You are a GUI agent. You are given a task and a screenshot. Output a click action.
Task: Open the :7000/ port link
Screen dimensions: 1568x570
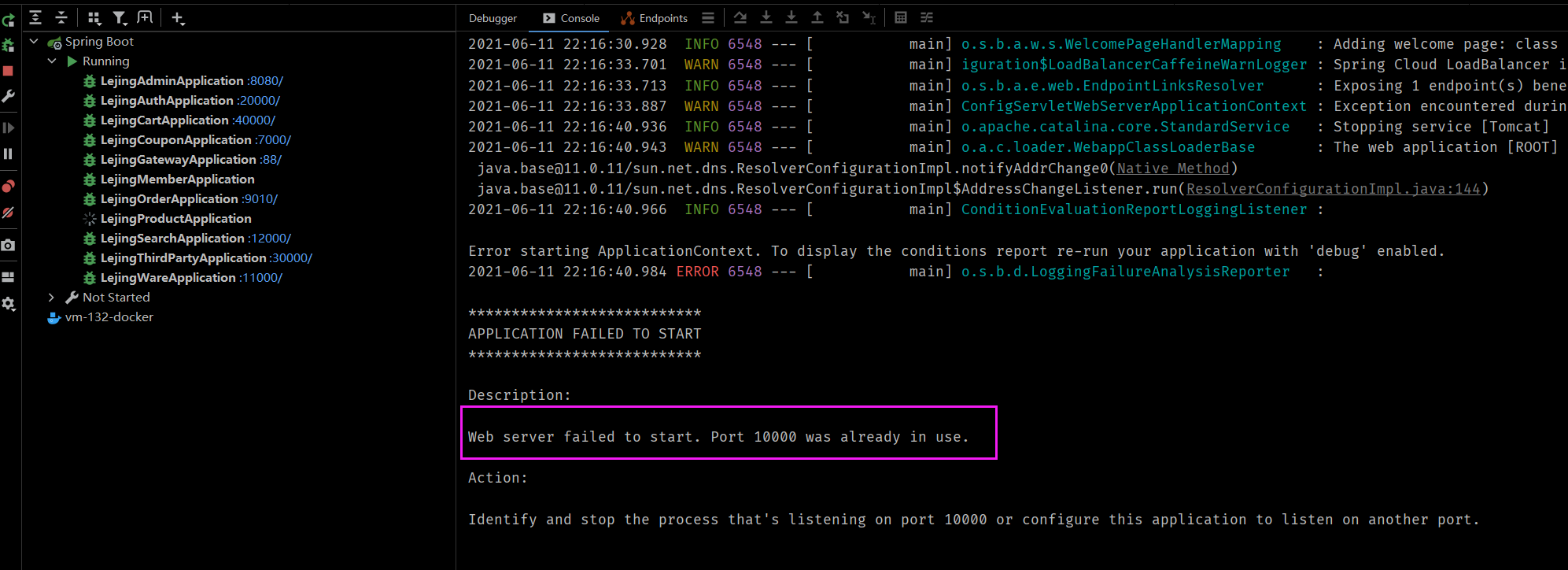(x=273, y=139)
